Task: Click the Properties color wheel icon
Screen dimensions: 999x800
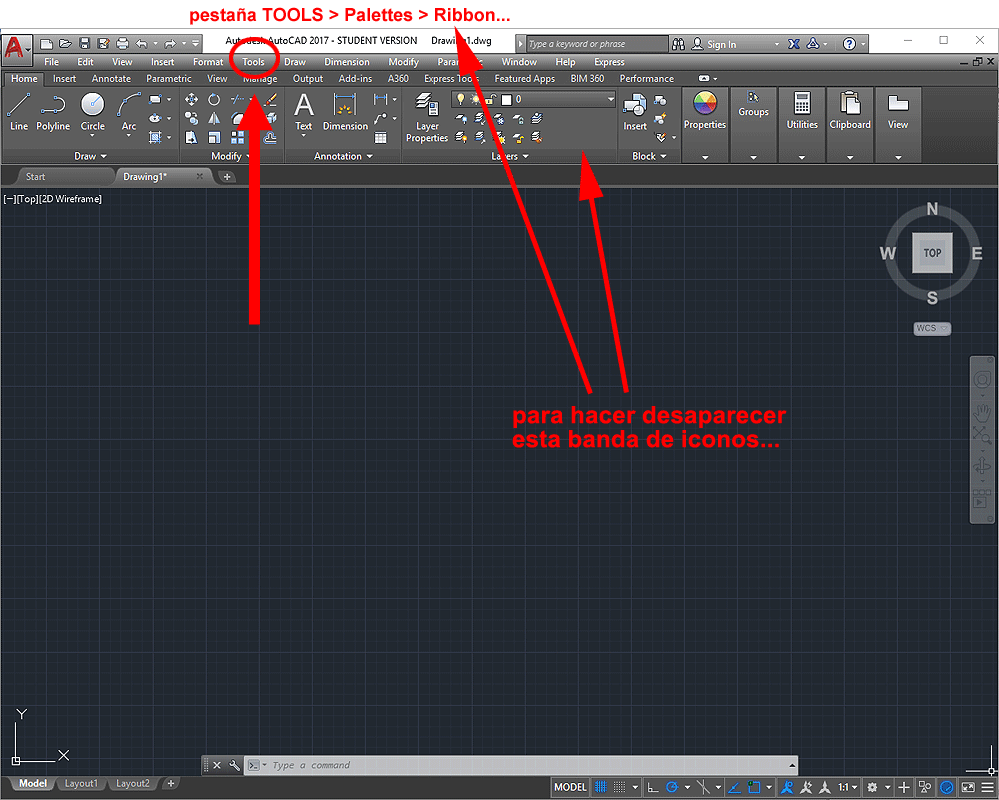Action: point(705,103)
